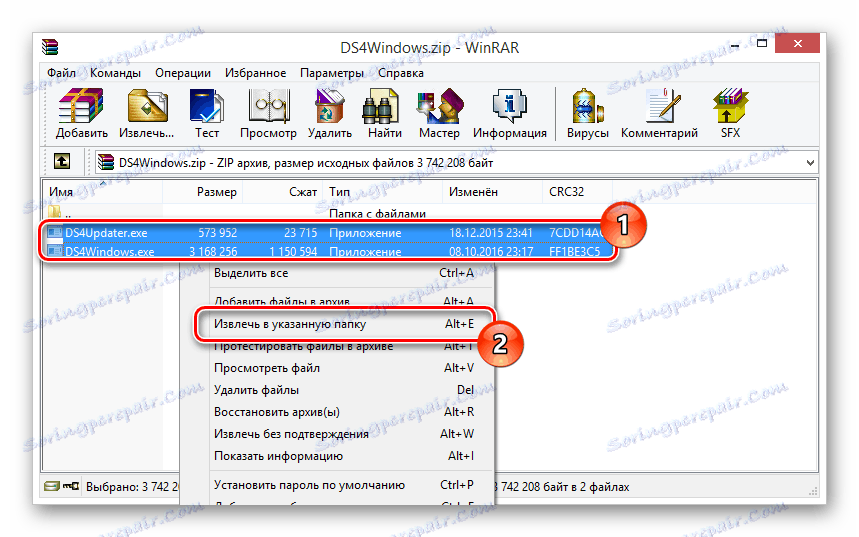Click date 08.10.2016 23:17

491,252
